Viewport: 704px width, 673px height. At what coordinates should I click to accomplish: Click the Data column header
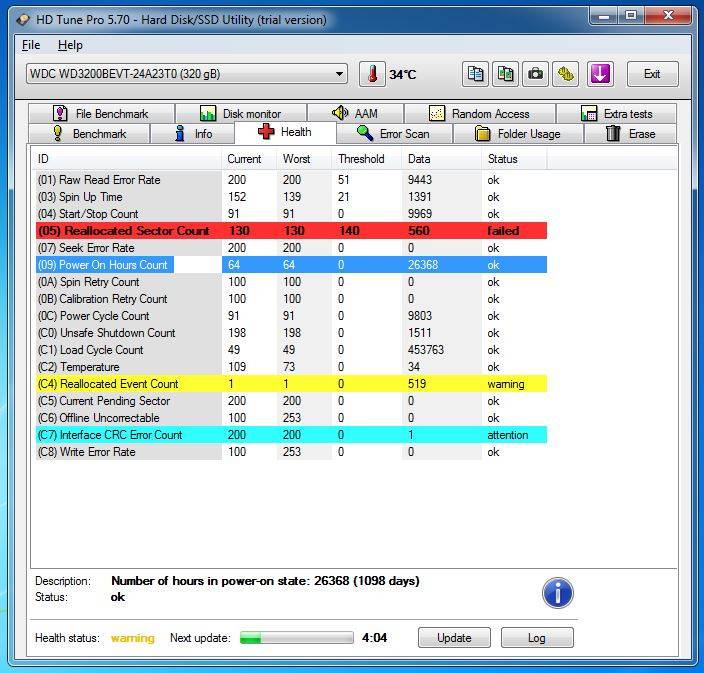pos(442,159)
